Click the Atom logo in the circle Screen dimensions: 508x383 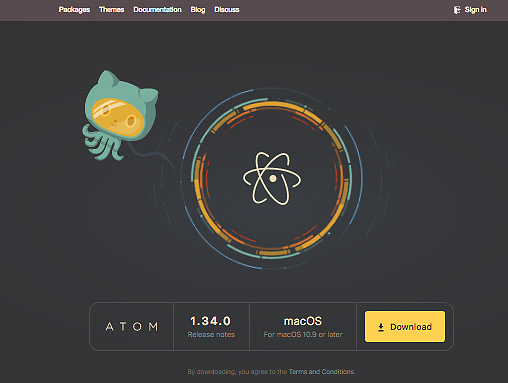272,178
